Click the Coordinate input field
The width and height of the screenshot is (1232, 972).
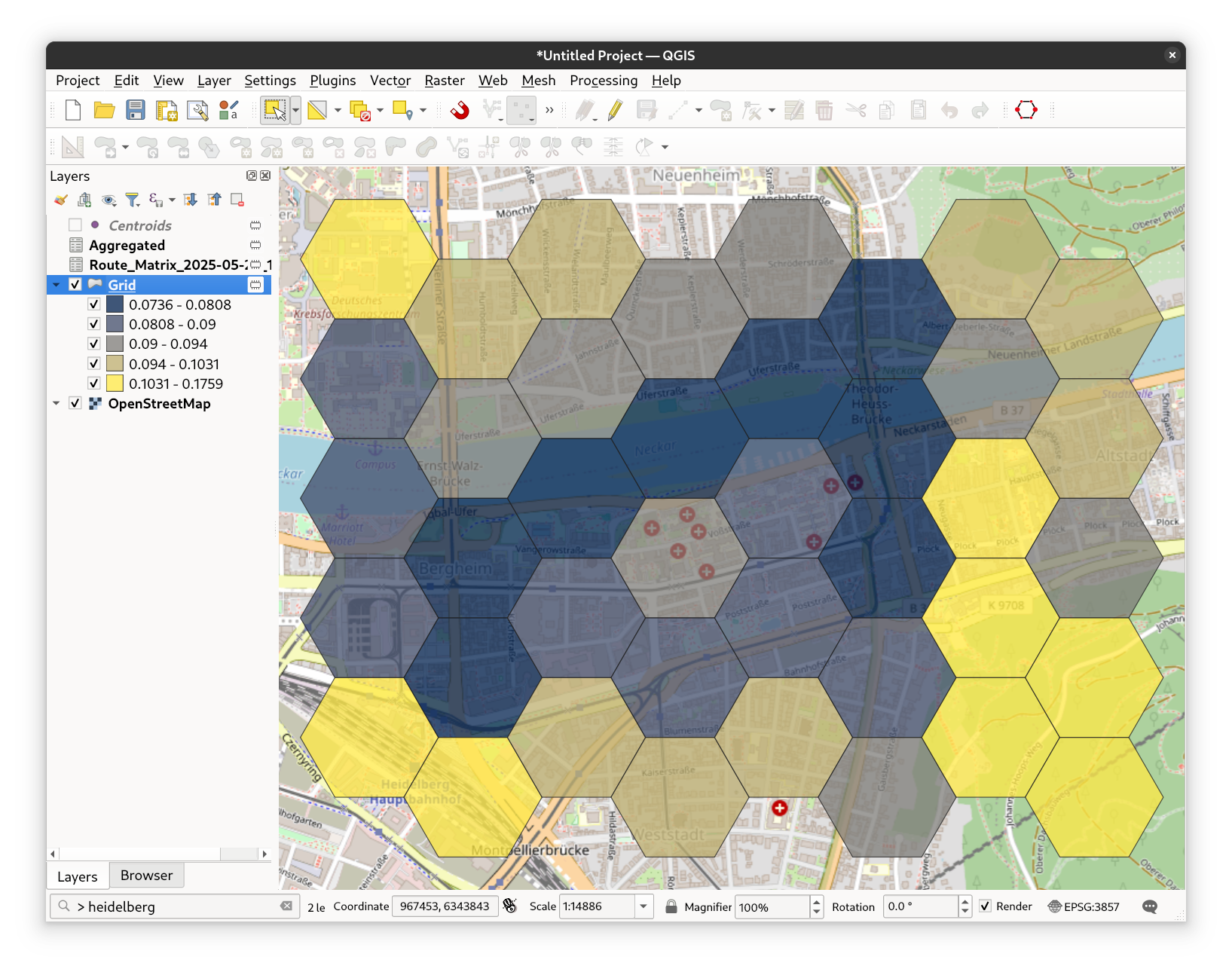tap(445, 906)
